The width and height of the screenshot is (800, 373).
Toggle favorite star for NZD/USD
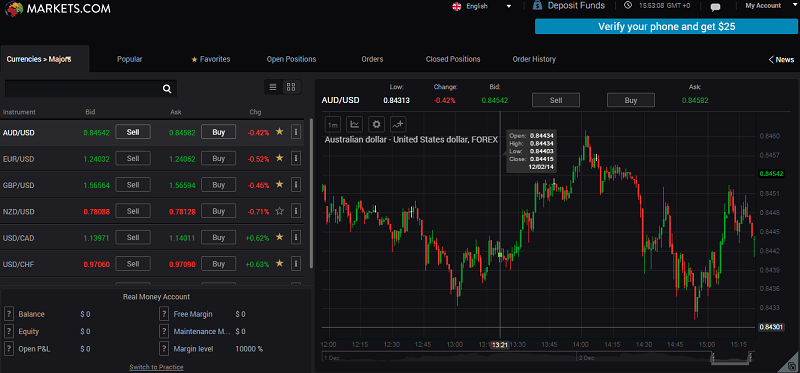[x=279, y=211]
